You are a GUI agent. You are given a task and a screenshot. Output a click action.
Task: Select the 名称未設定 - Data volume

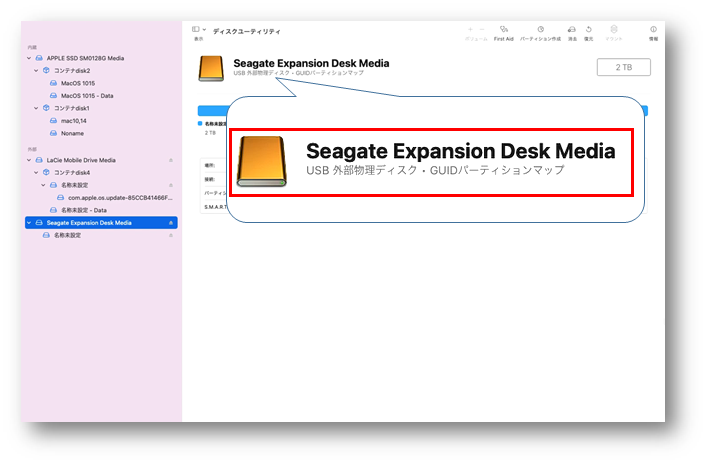84,210
